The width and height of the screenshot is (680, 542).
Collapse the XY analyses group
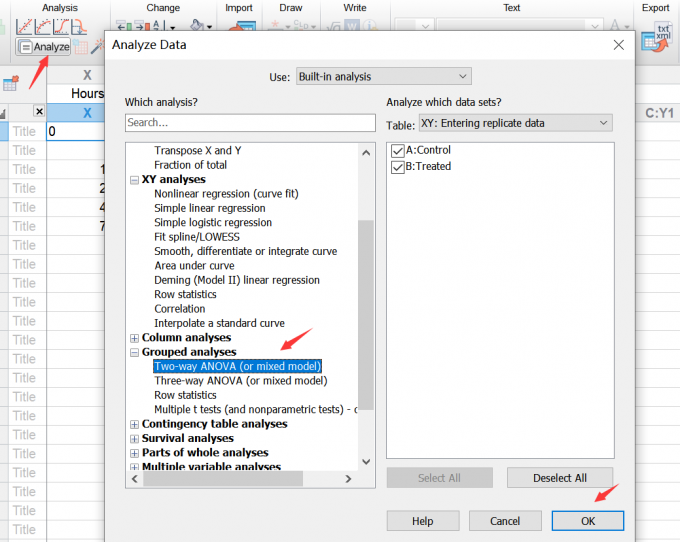coord(134,180)
